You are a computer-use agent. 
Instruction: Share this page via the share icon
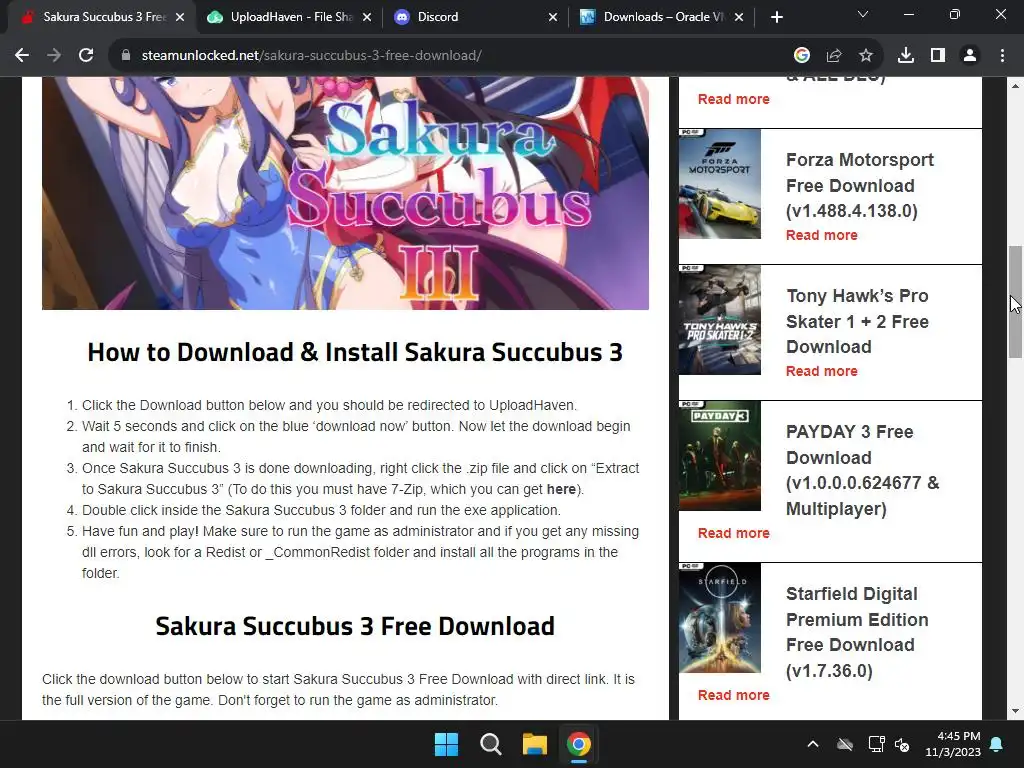(x=834, y=56)
